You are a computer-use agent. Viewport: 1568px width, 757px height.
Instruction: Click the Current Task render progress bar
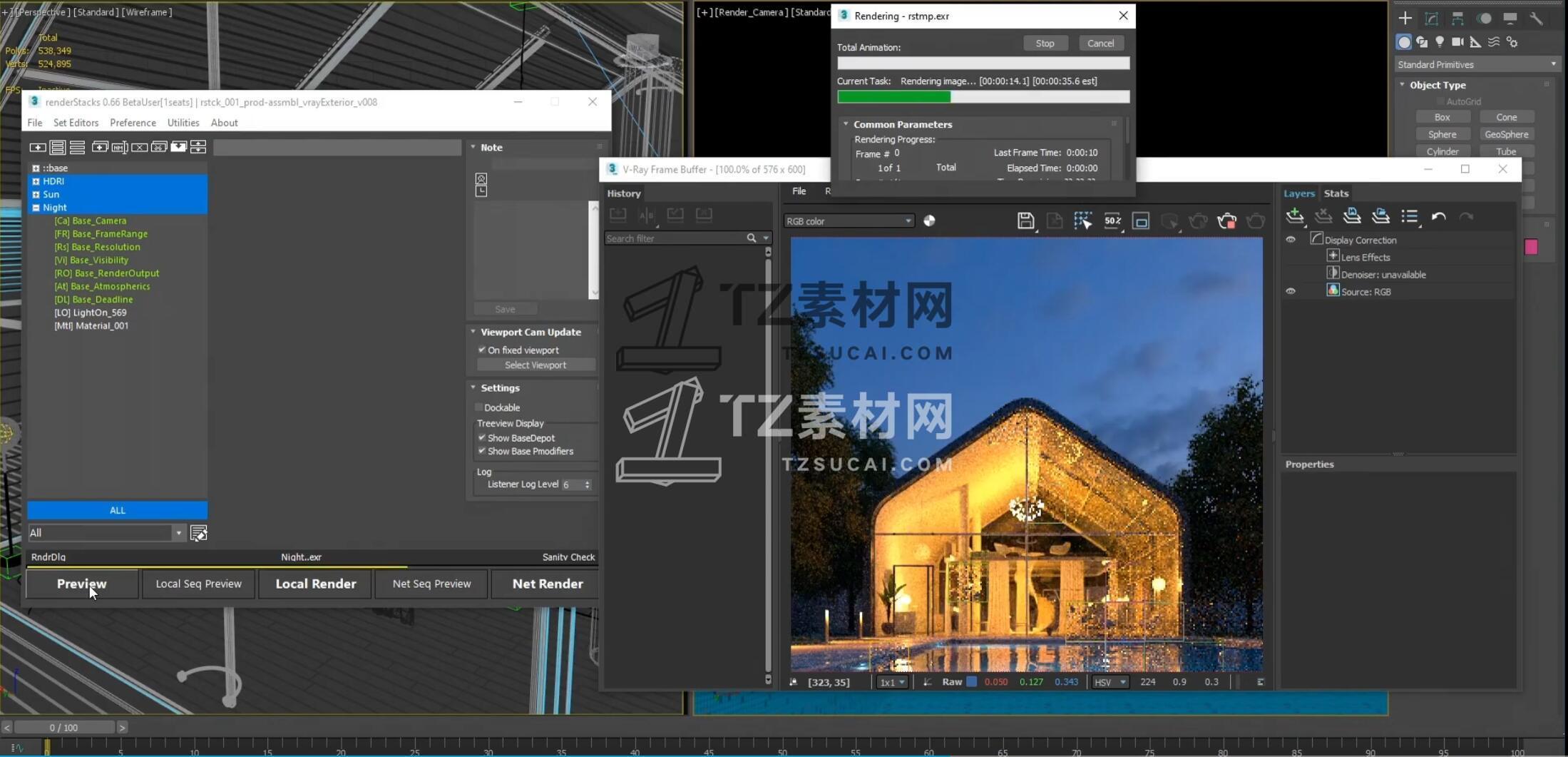[983, 96]
